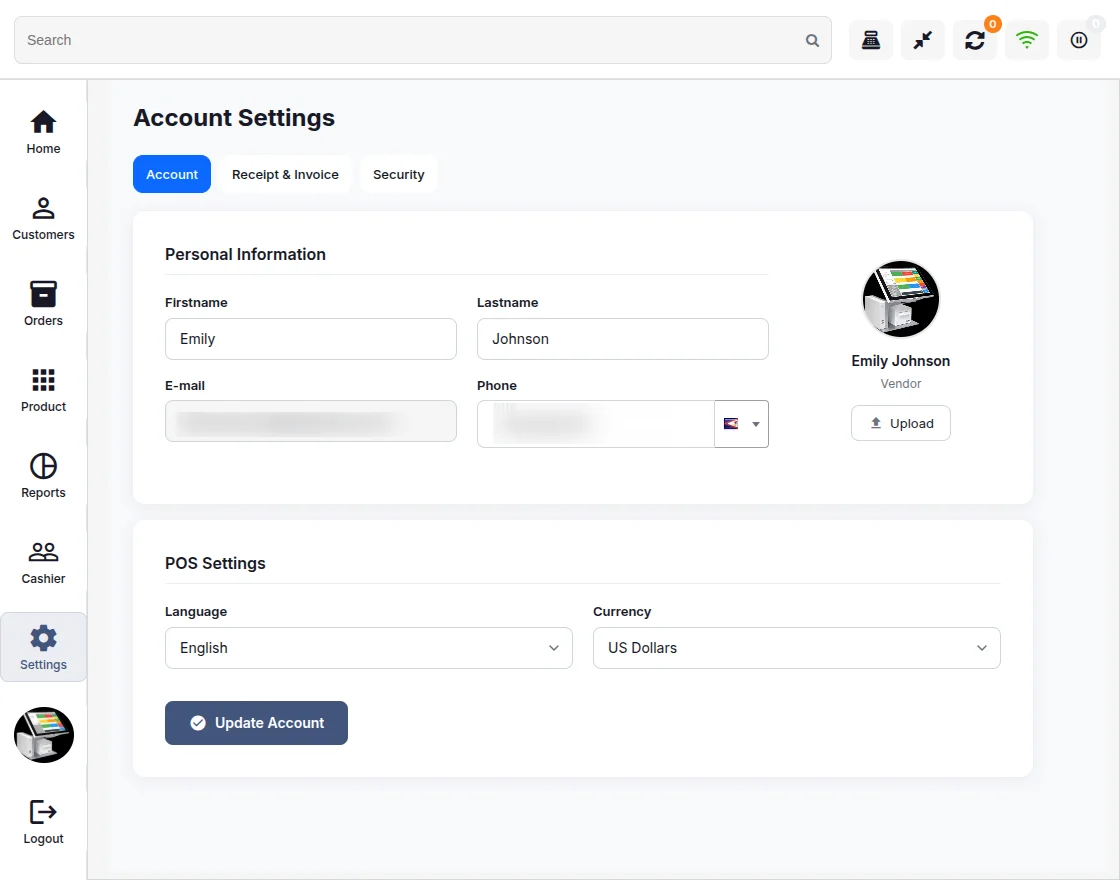Open the Language dropdown
The image size is (1120, 880).
(x=369, y=648)
